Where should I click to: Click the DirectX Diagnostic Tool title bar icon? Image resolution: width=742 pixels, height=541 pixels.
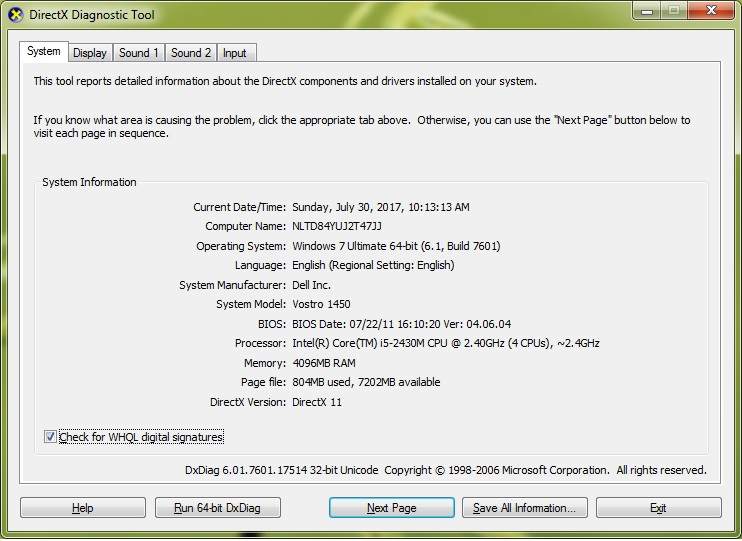coord(16,15)
